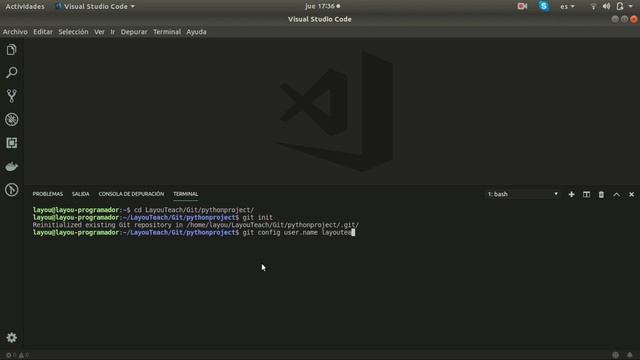This screenshot has width=640, height=360.
Task: Open the Editar menu
Action: 43,32
